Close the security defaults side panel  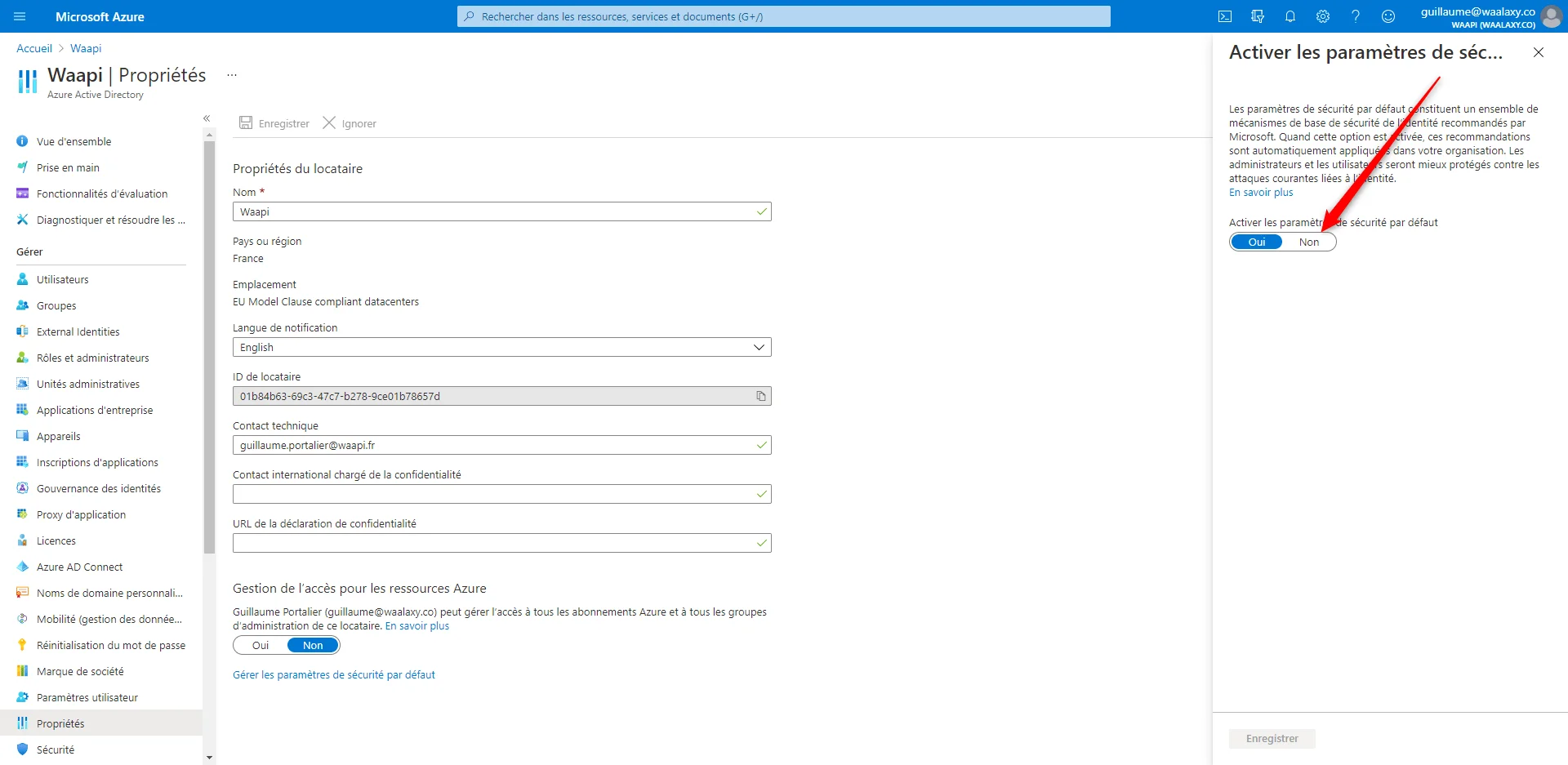[x=1539, y=52]
